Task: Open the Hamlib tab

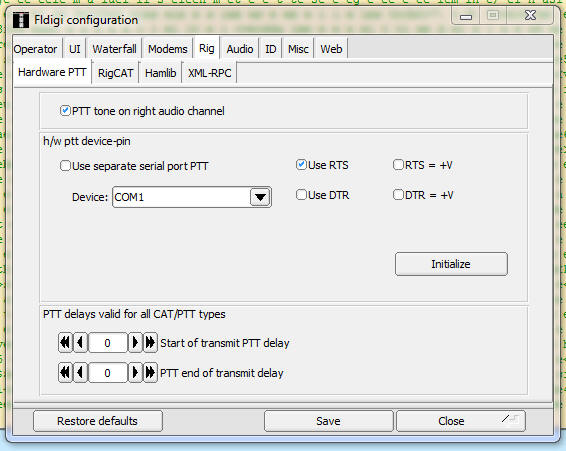Action: click(161, 73)
